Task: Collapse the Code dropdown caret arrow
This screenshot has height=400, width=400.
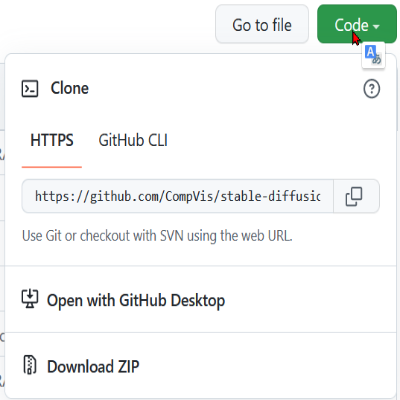Action: pos(376,26)
